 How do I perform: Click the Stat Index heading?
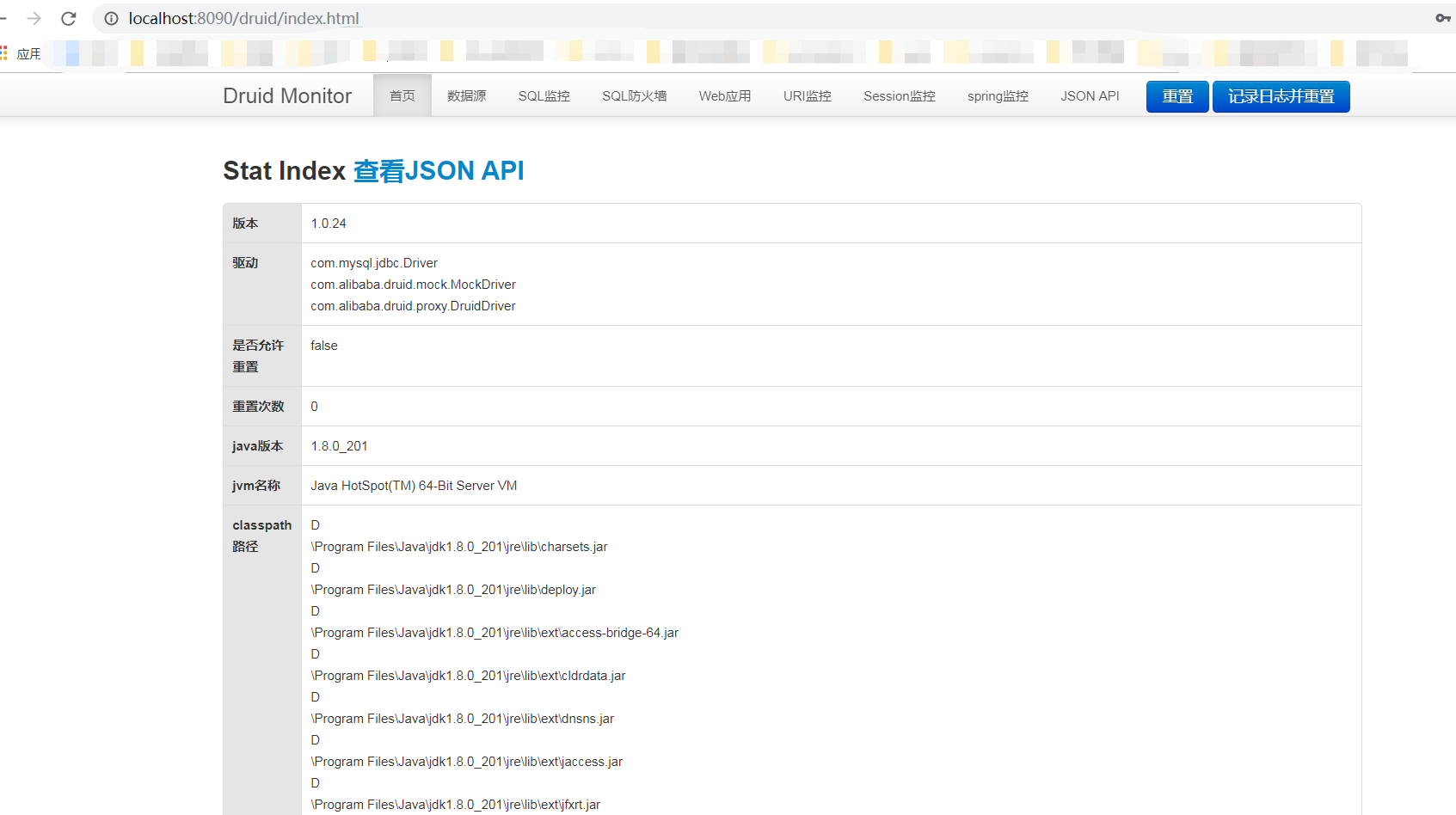point(284,171)
